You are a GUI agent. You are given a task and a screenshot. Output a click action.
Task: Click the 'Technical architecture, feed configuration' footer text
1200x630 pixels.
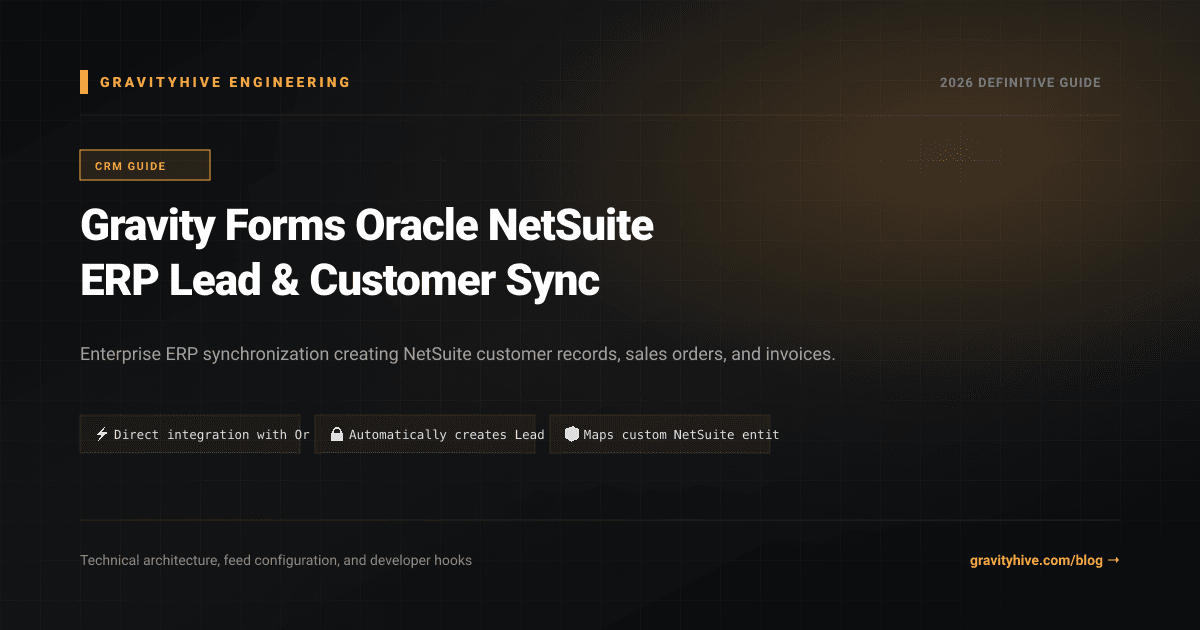(276, 561)
